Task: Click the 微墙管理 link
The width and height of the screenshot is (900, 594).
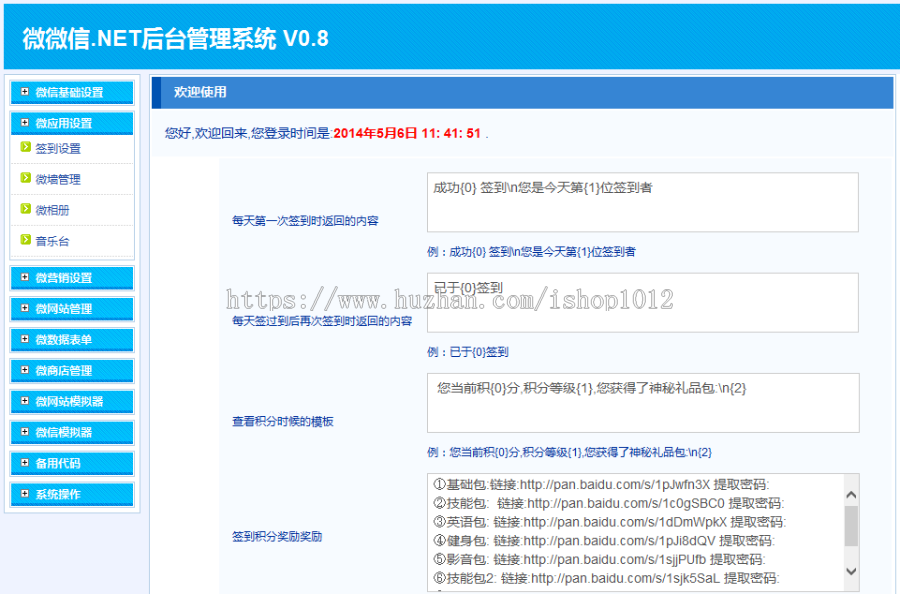Action: coord(57,178)
